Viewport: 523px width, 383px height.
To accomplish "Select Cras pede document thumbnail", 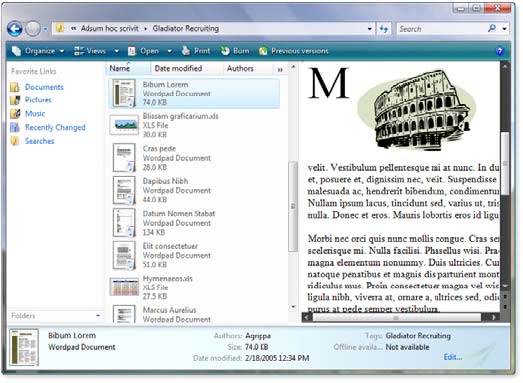I will 124,157.
